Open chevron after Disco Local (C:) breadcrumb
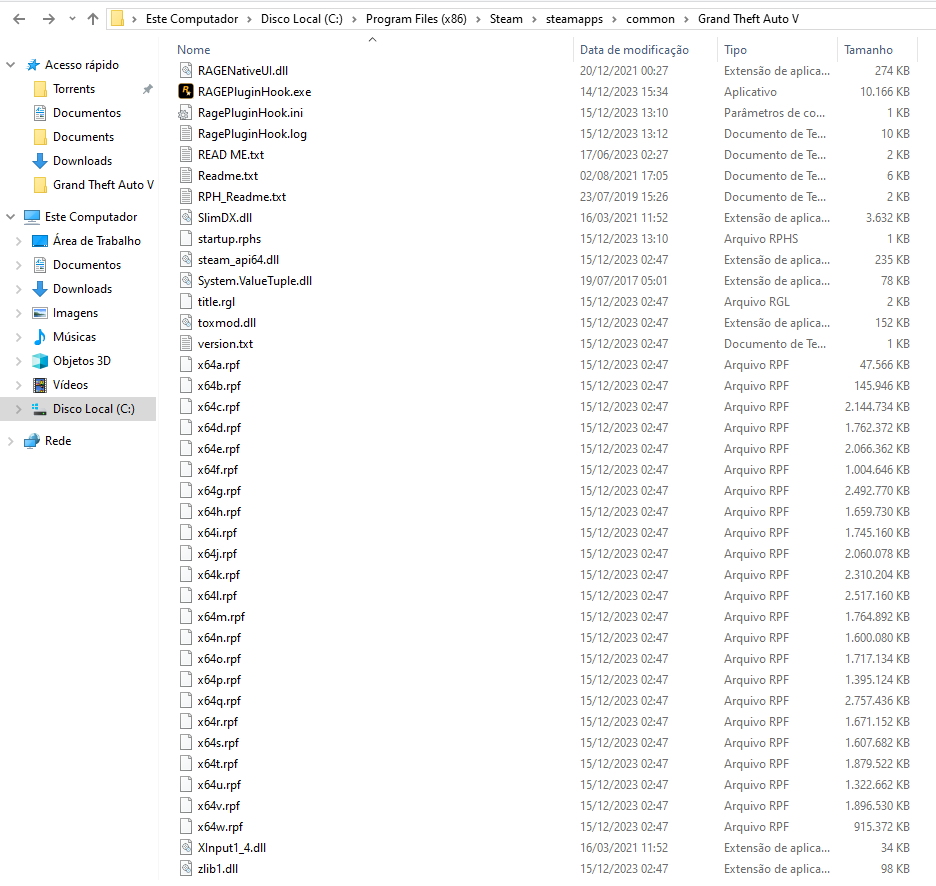936x886 pixels. pos(354,19)
